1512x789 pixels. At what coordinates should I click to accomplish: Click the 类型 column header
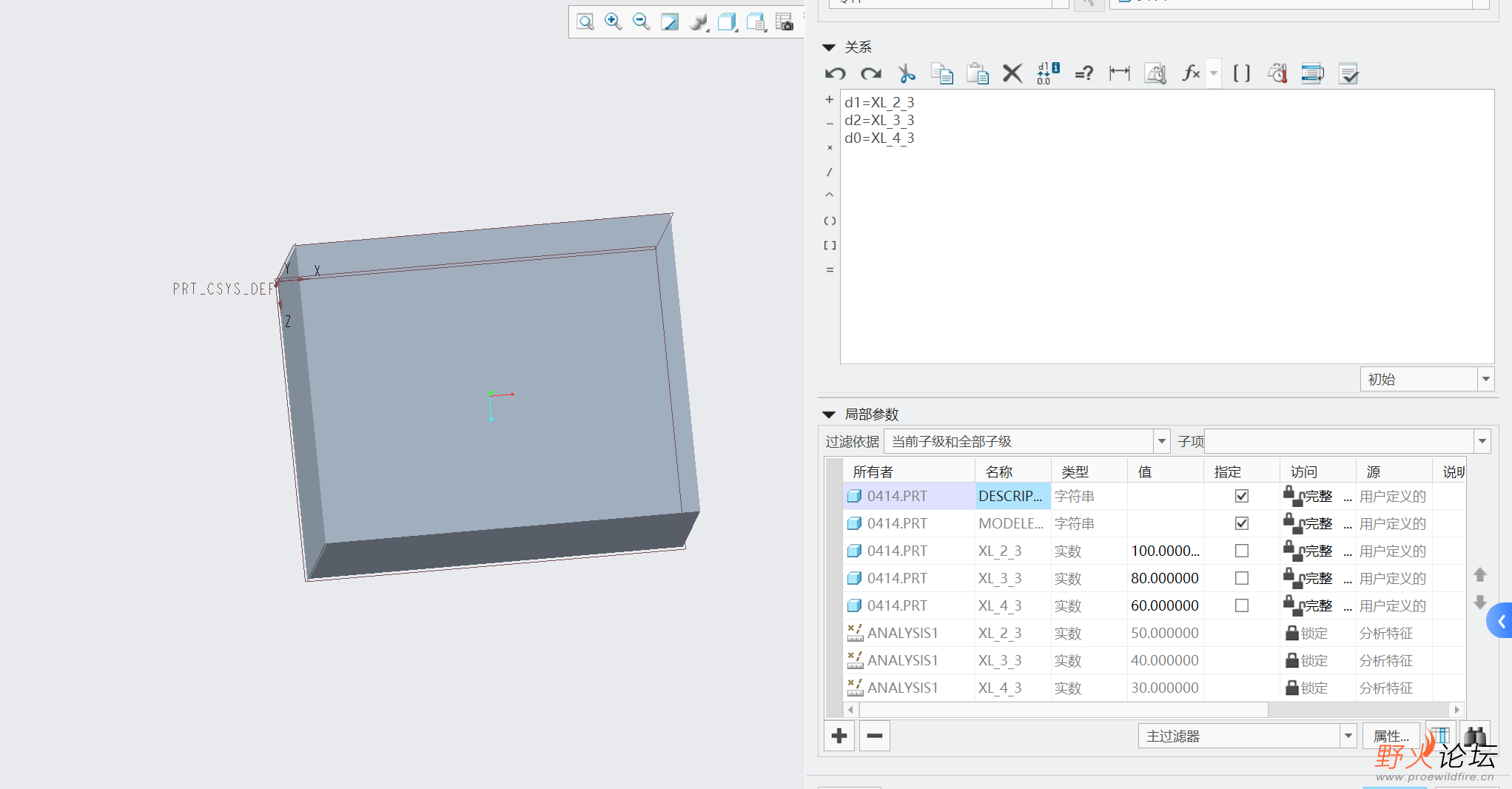click(1089, 471)
